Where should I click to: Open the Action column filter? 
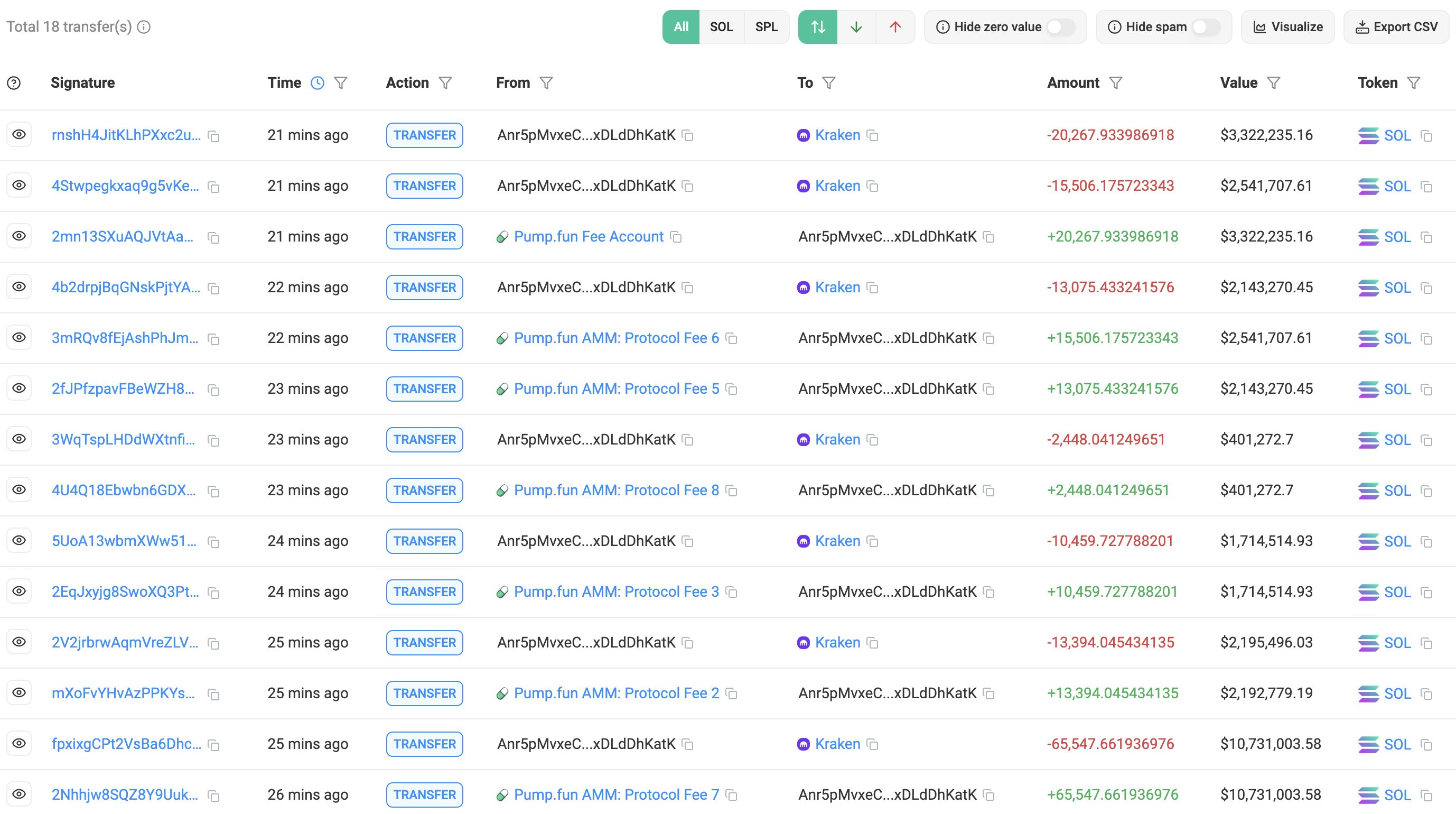coord(445,83)
